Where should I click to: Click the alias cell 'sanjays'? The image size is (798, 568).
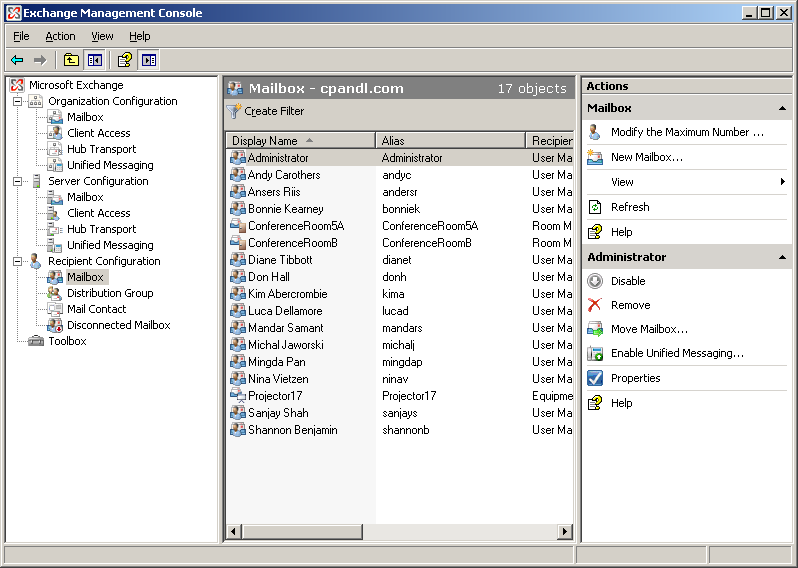[400, 413]
